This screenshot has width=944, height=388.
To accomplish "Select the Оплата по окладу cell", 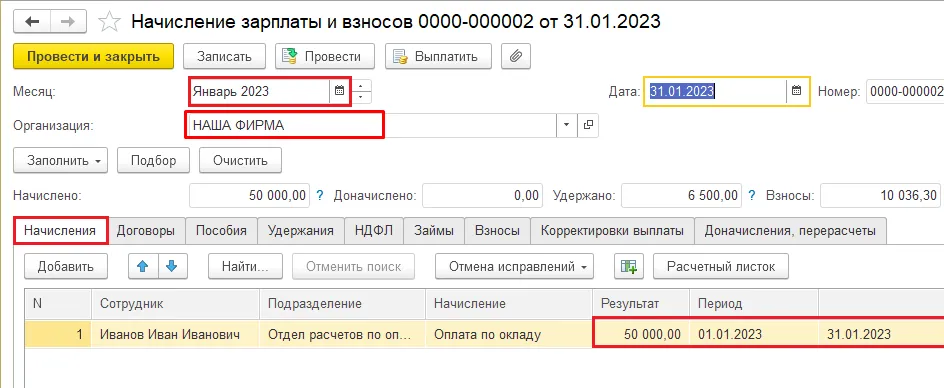I will 509,334.
